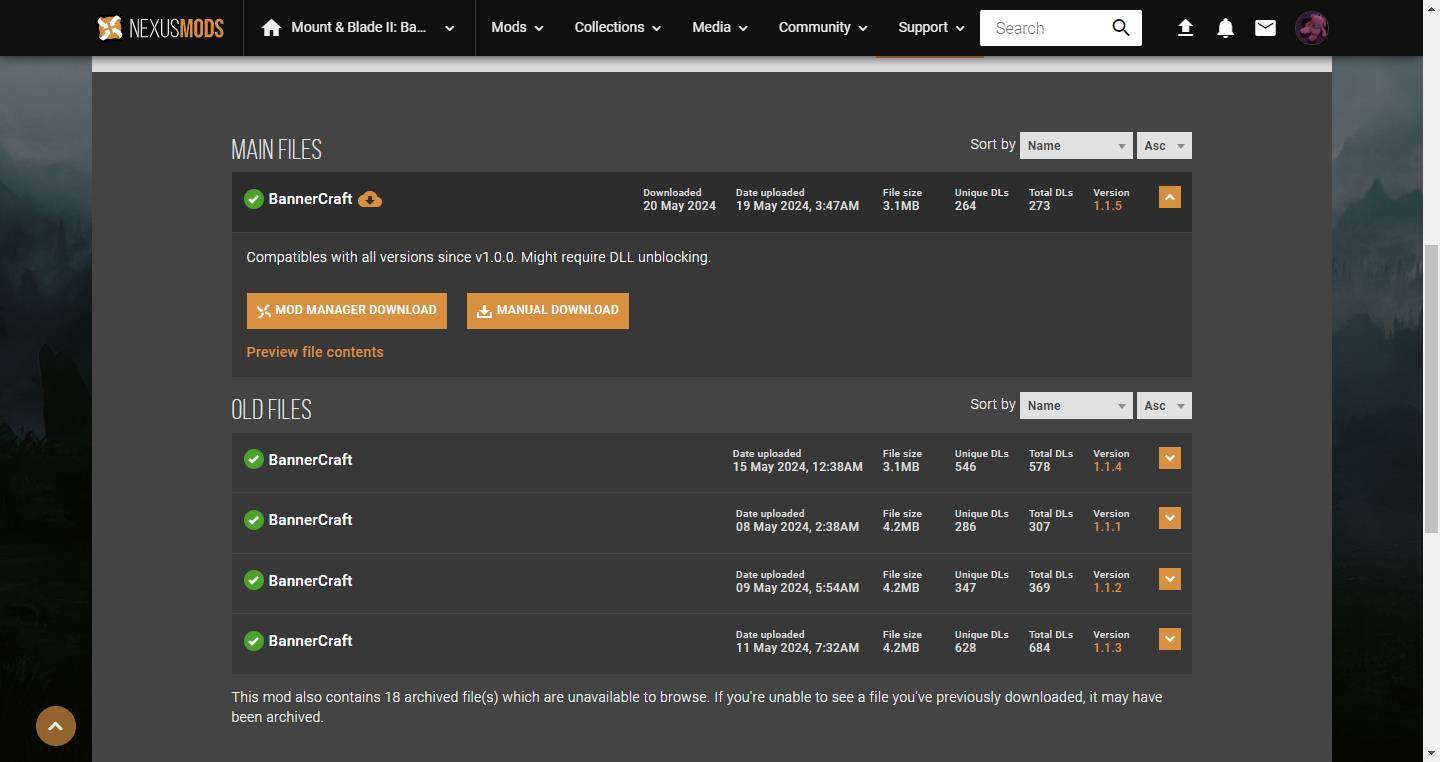Open the notifications bell

pyautogui.click(x=1225, y=28)
